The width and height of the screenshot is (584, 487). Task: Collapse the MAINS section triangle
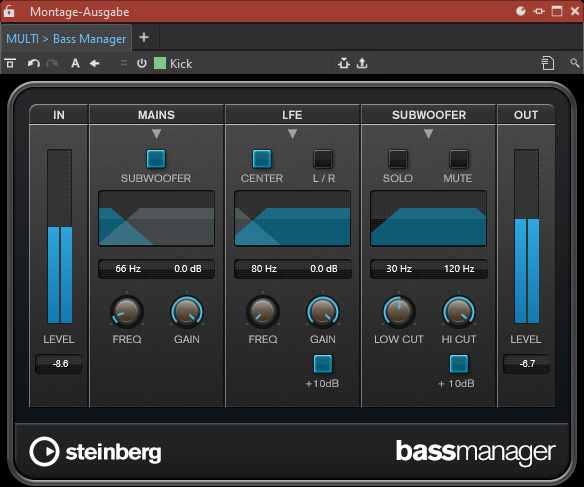(156, 134)
